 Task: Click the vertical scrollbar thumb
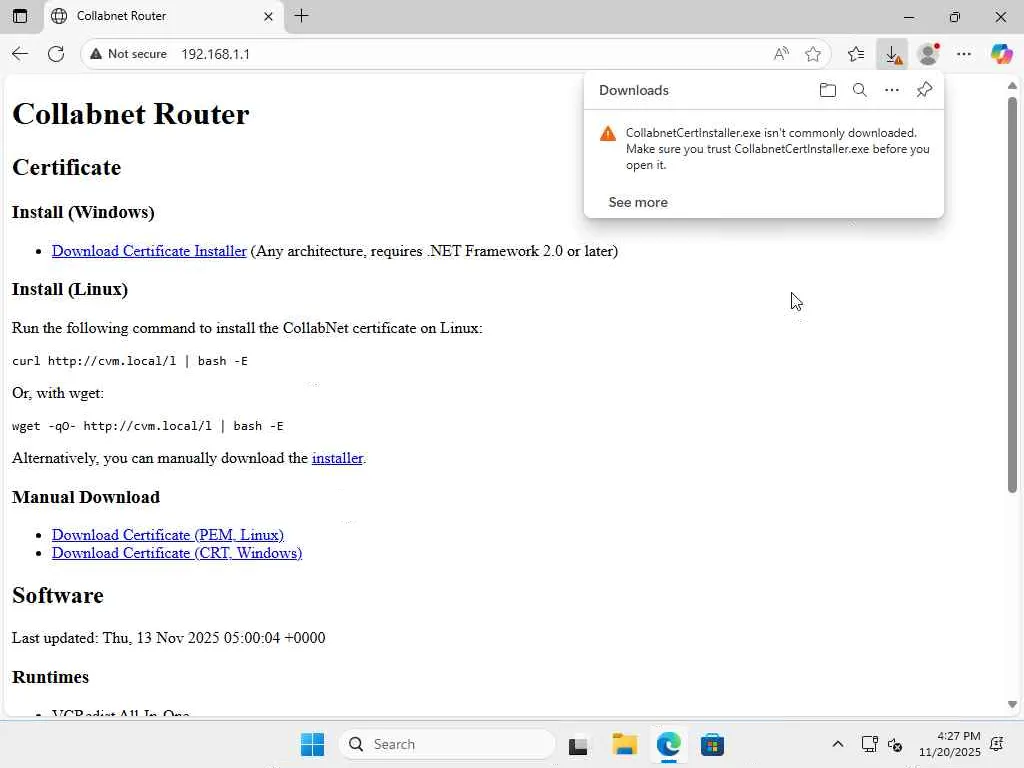coord(1012,294)
